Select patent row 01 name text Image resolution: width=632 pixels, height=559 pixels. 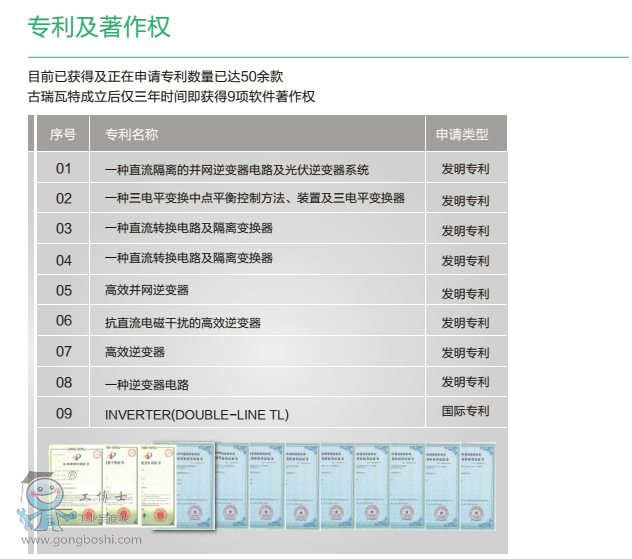pyautogui.click(x=236, y=169)
